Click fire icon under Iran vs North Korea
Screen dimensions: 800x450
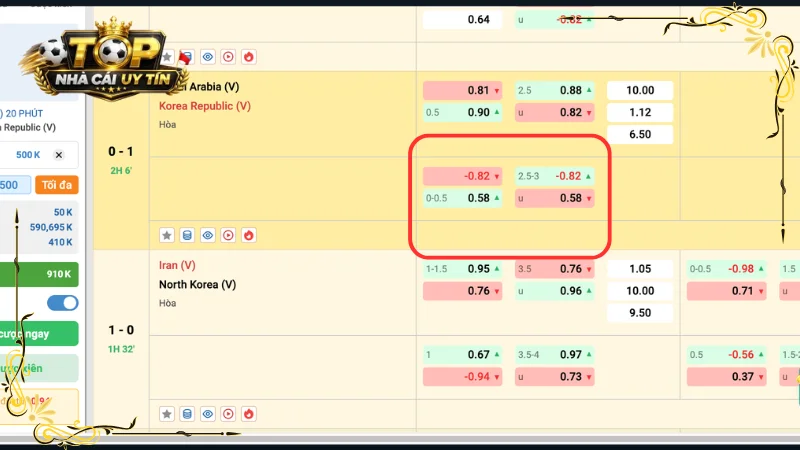248,414
